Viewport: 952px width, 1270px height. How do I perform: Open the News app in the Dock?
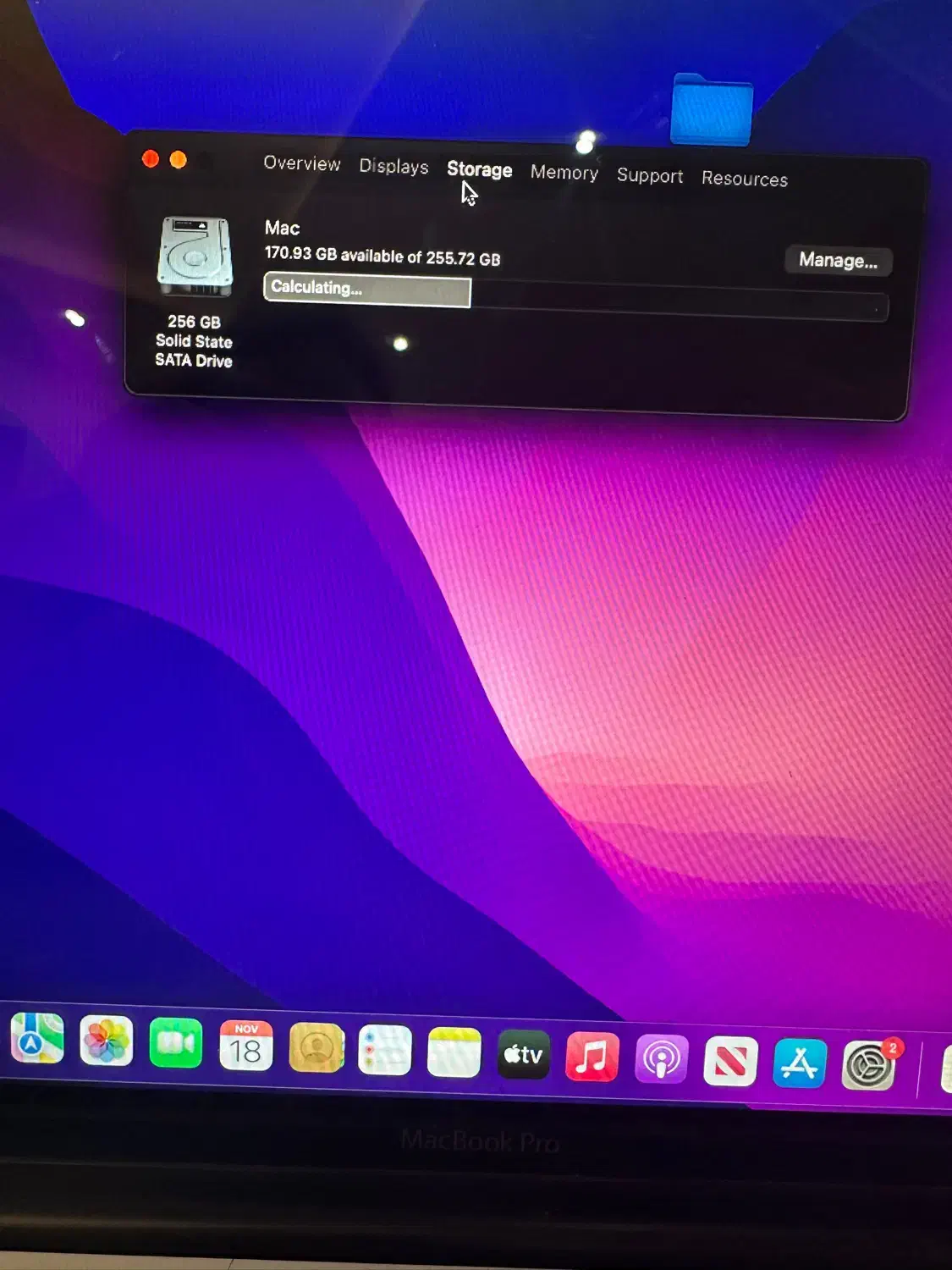click(730, 1062)
